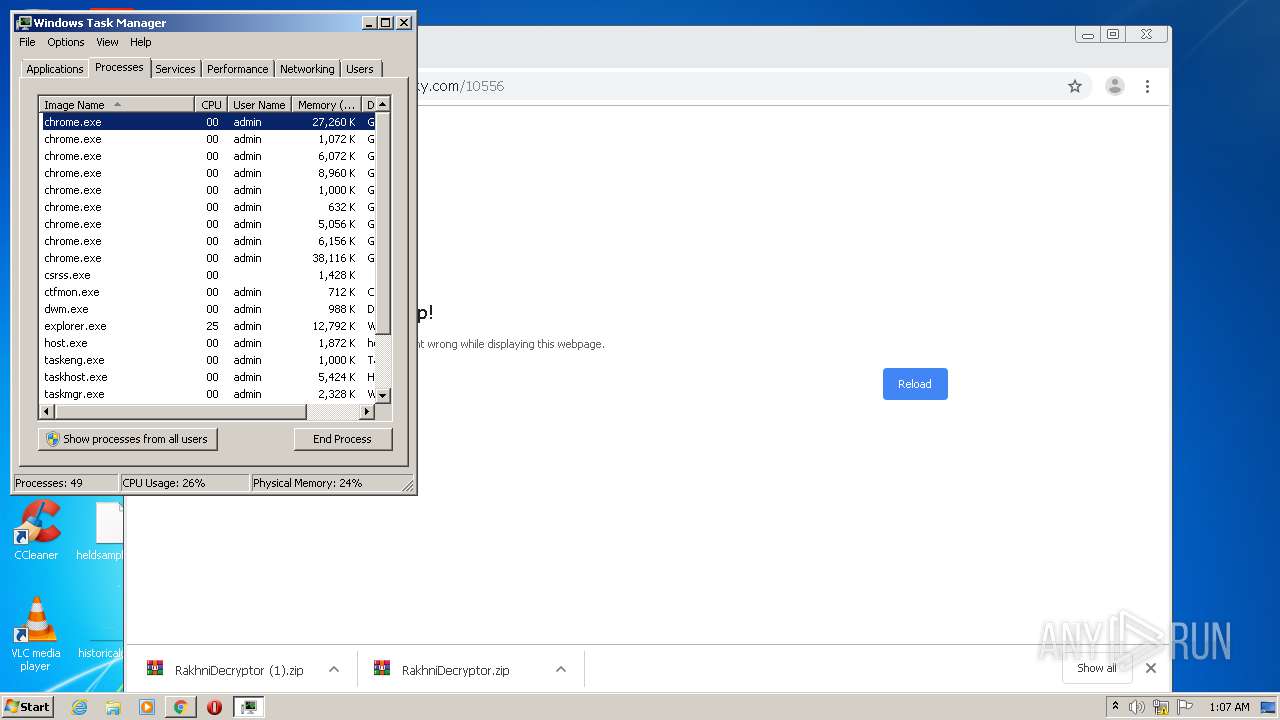Click the Reload button in Chrome
Viewport: 1280px width, 720px height.
tap(915, 384)
